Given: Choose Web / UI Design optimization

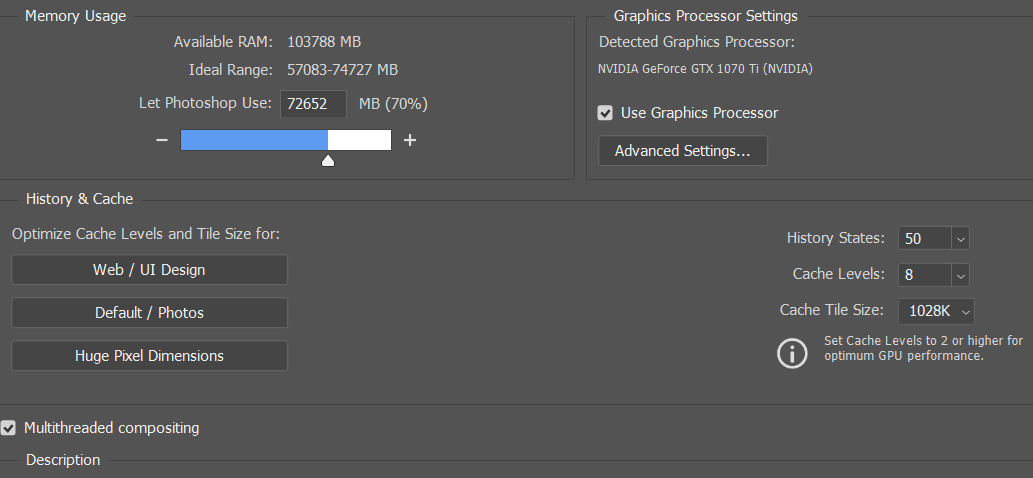Looking at the screenshot, I should [x=149, y=270].
